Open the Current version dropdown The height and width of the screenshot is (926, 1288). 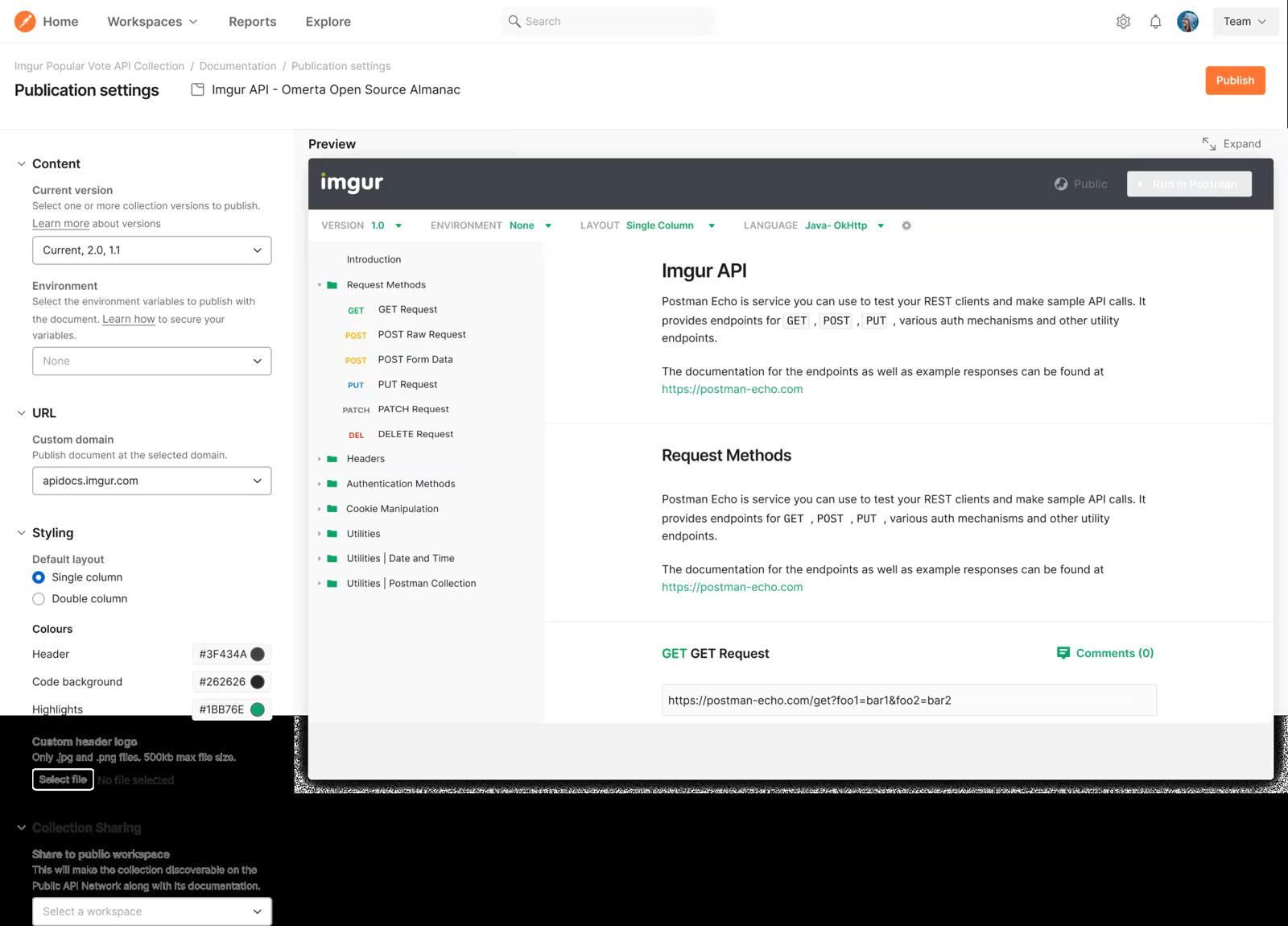pos(151,250)
